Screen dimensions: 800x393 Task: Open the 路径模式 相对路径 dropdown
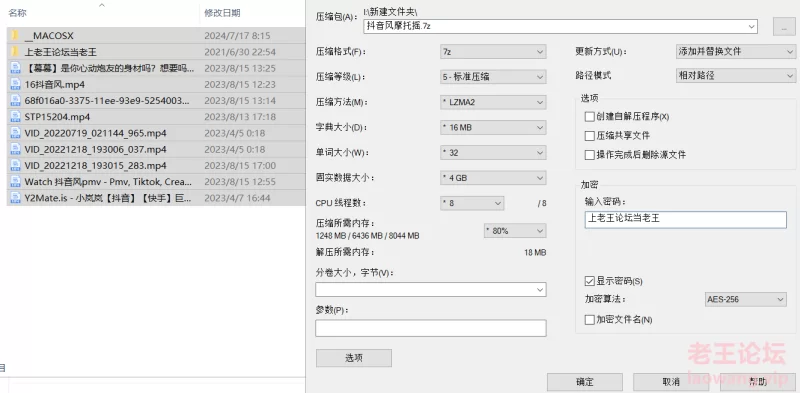coord(736,76)
